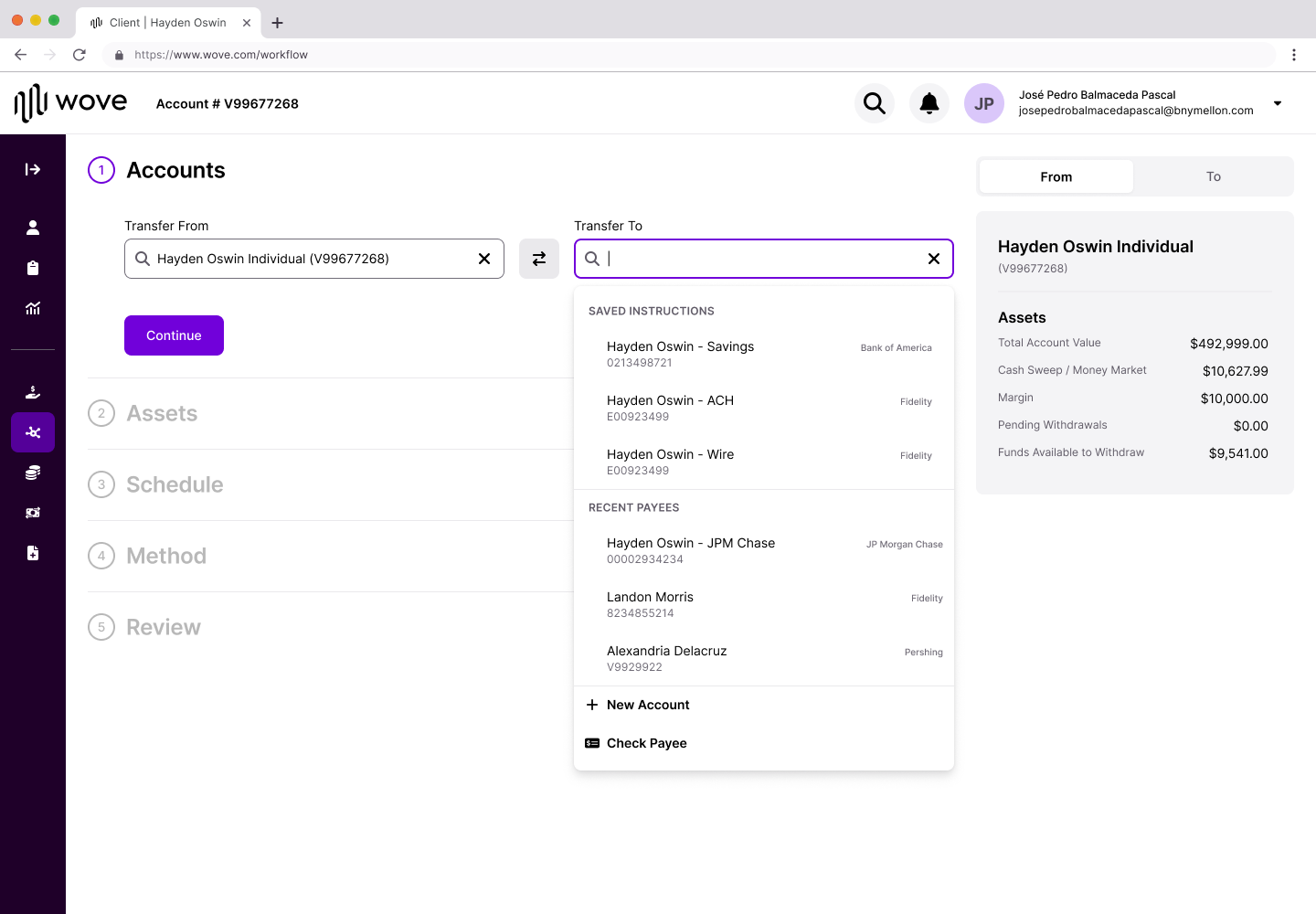Open the user account dropdown arrow
1316x914 pixels.
point(1277,103)
